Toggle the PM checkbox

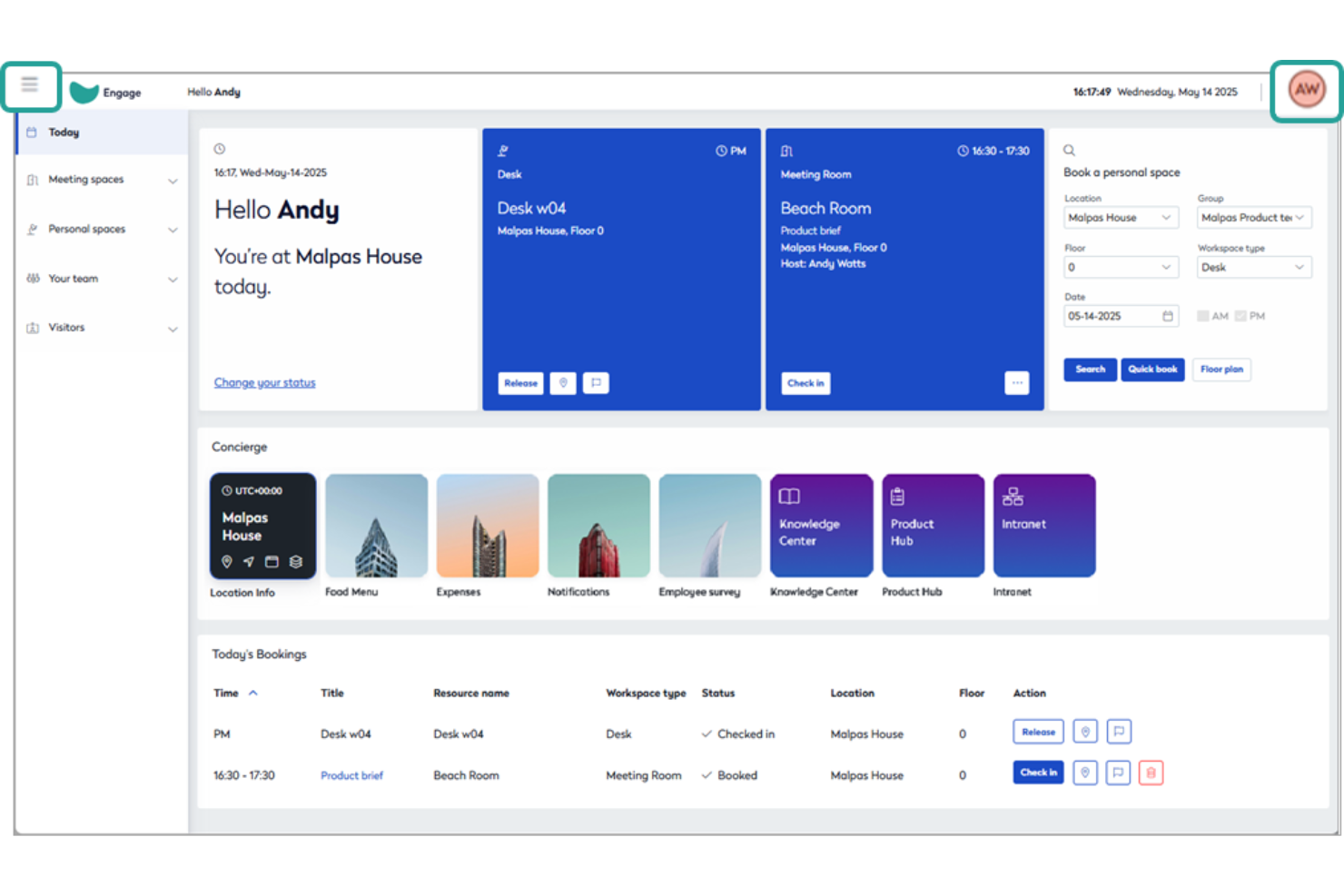tap(1240, 316)
